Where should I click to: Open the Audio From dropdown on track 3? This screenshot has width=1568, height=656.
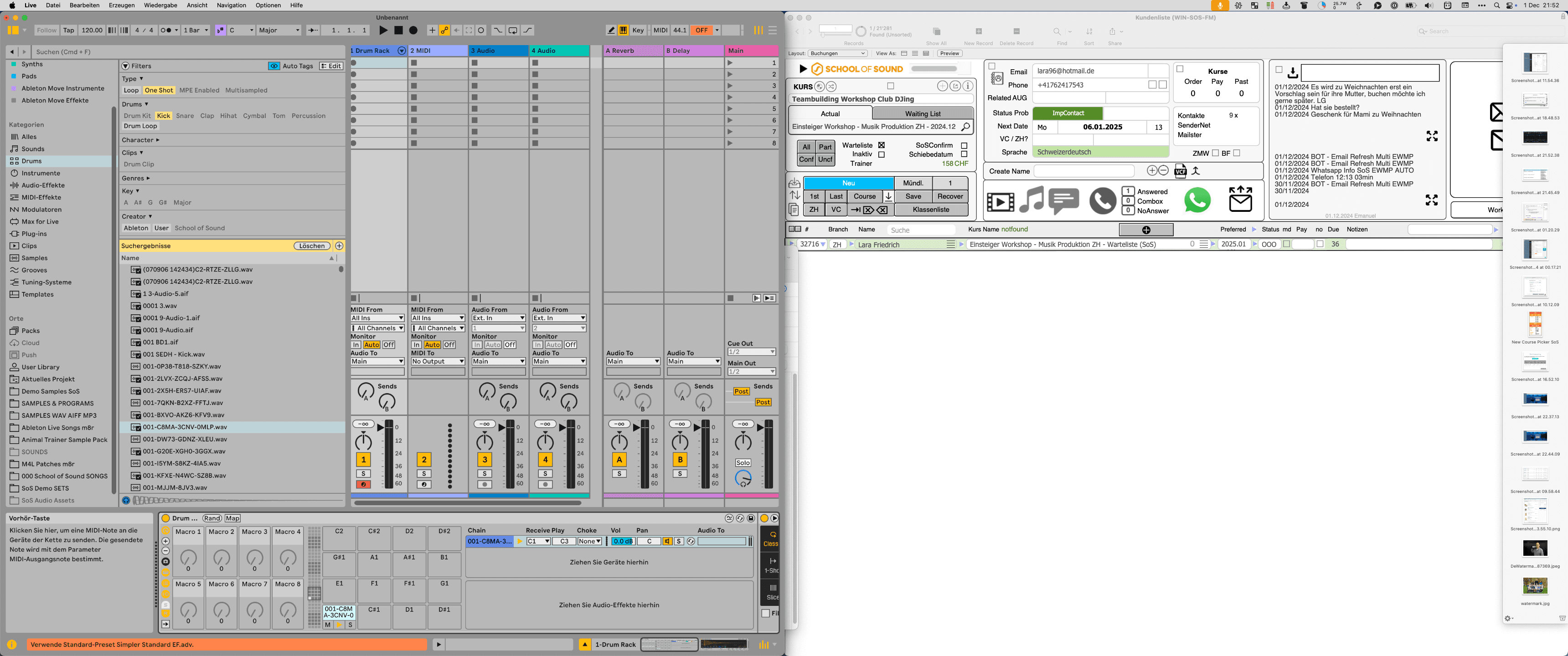click(498, 318)
